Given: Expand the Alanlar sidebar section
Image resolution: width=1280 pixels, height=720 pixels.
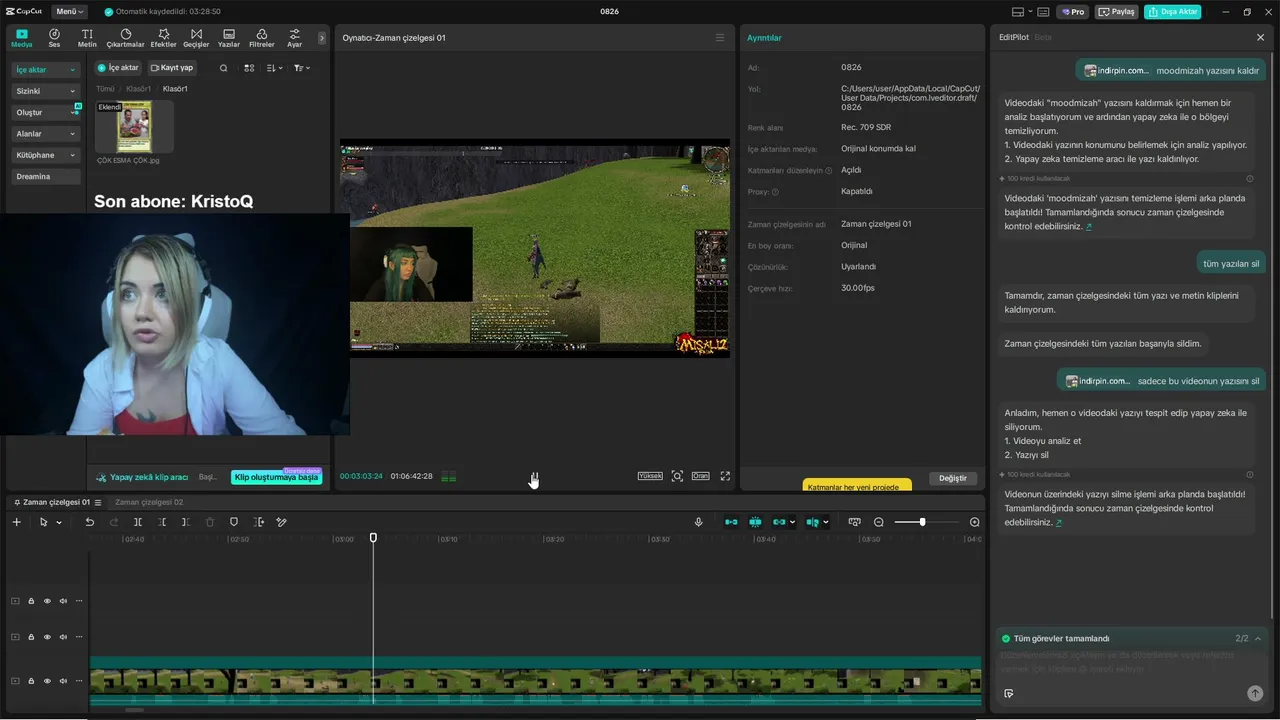Looking at the screenshot, I should pos(45,134).
